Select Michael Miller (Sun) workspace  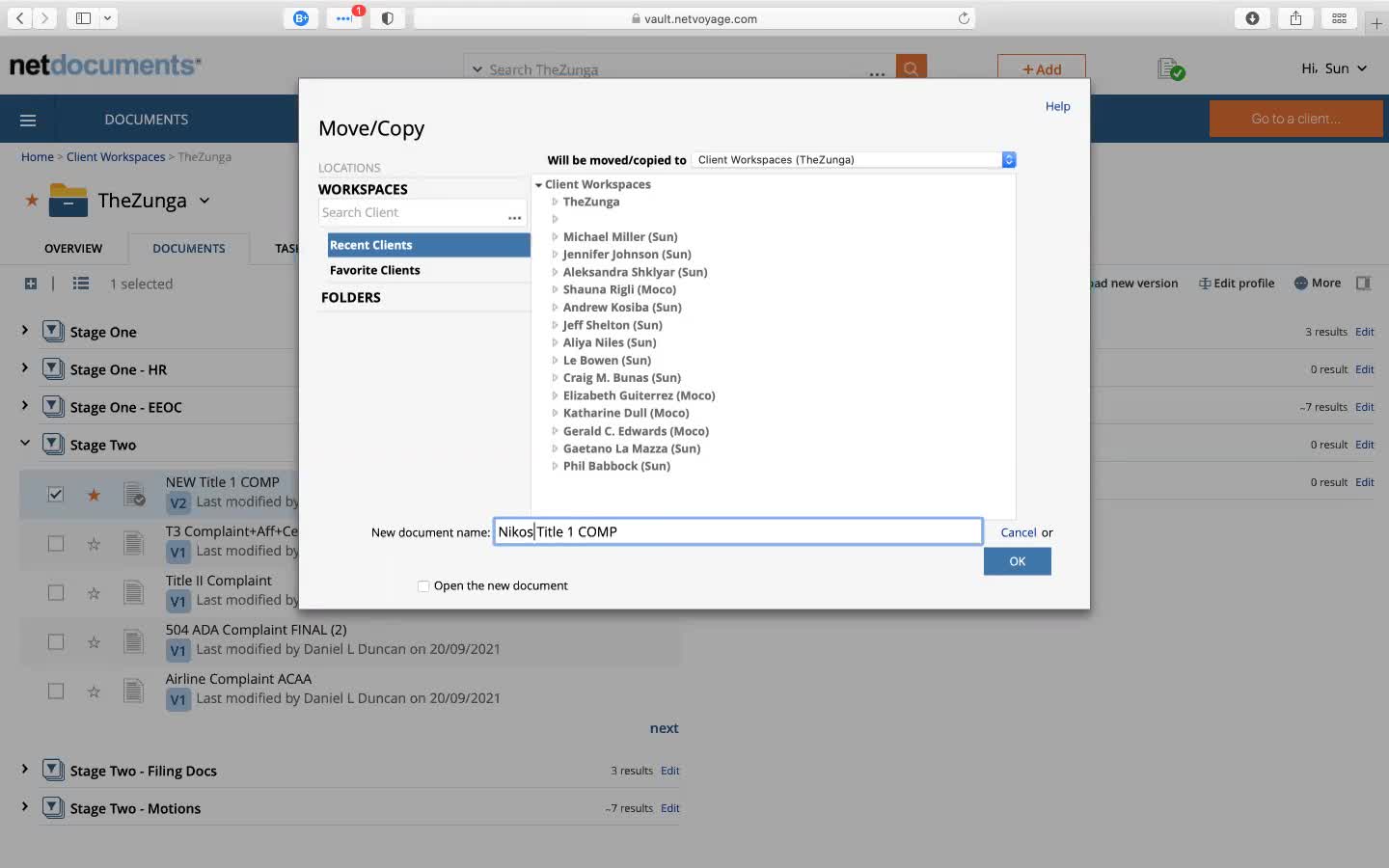pyautogui.click(x=620, y=236)
